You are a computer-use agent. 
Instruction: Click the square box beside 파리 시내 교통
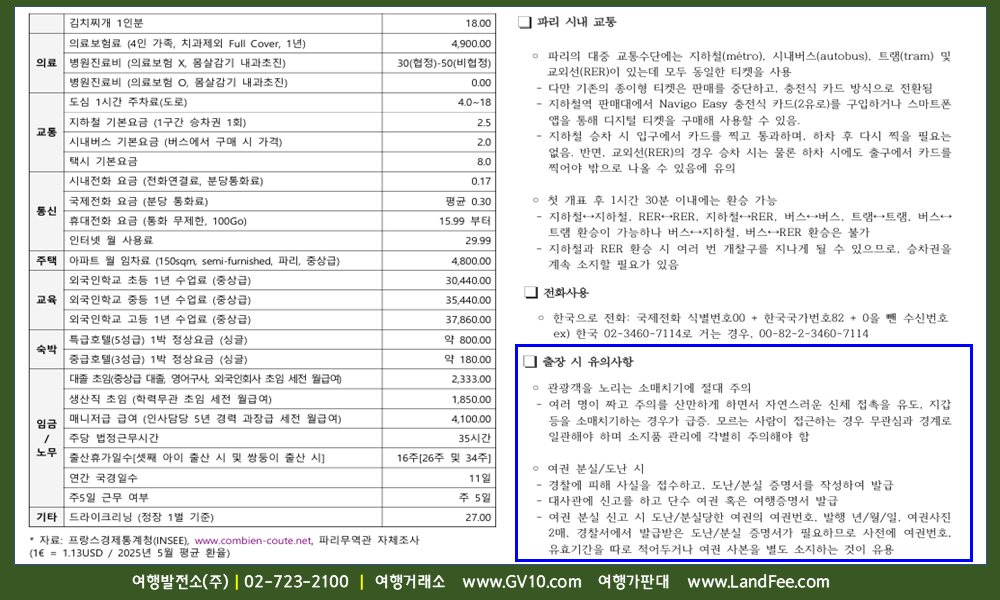tap(526, 21)
